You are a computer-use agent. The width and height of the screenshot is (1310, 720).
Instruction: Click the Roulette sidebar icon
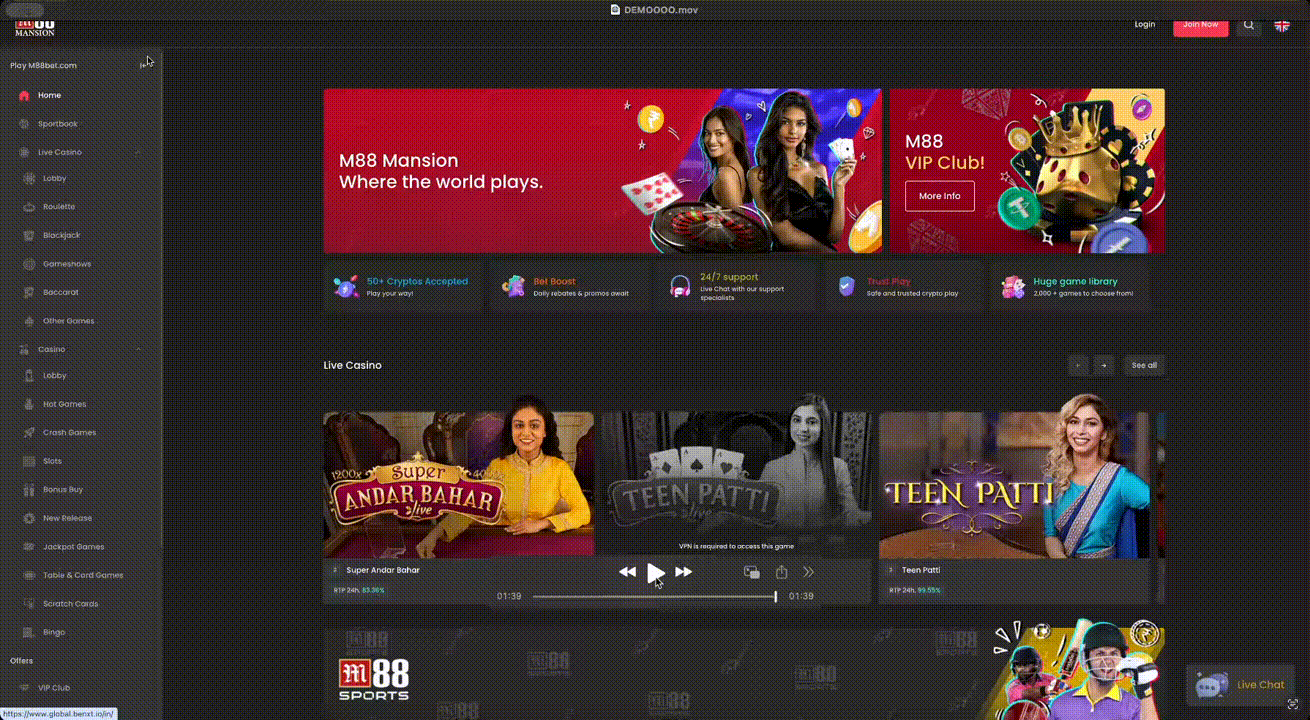click(x=29, y=207)
